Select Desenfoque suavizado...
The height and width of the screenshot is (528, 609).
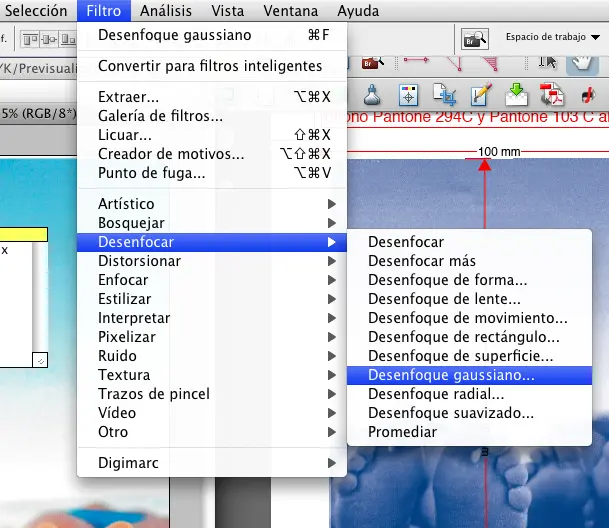[470, 413]
